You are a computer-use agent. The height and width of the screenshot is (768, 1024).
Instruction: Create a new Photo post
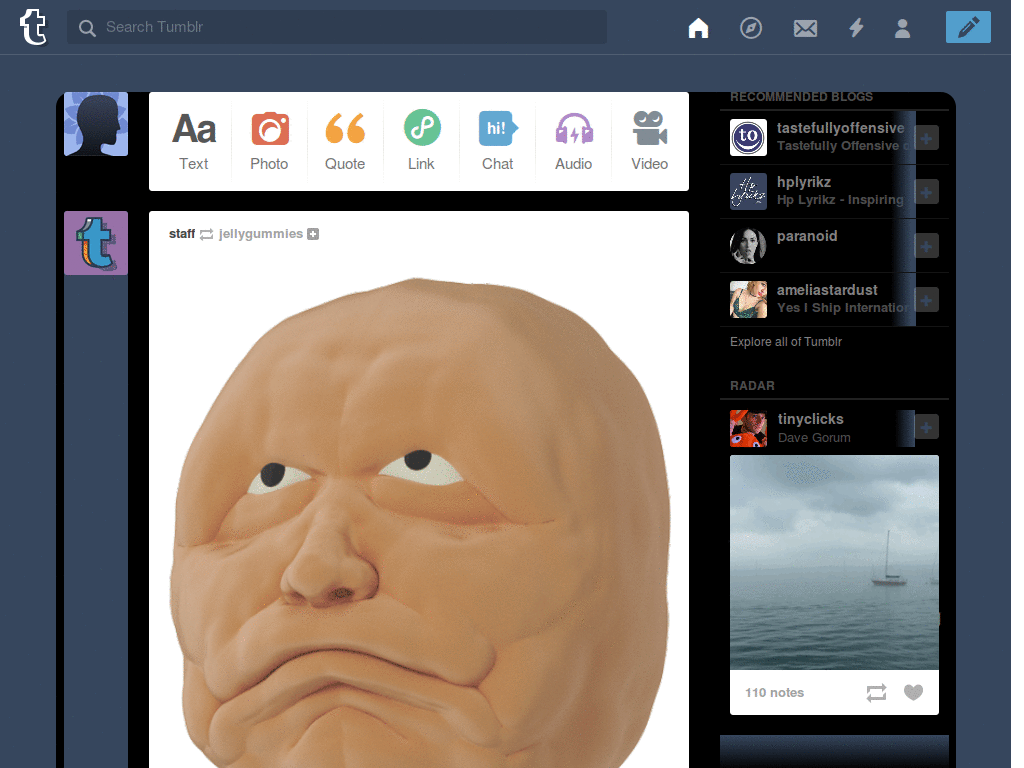point(270,141)
